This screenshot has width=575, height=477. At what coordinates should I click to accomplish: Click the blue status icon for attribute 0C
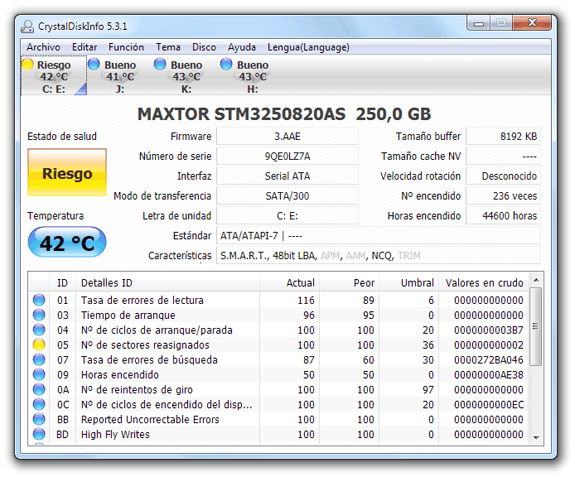39,404
